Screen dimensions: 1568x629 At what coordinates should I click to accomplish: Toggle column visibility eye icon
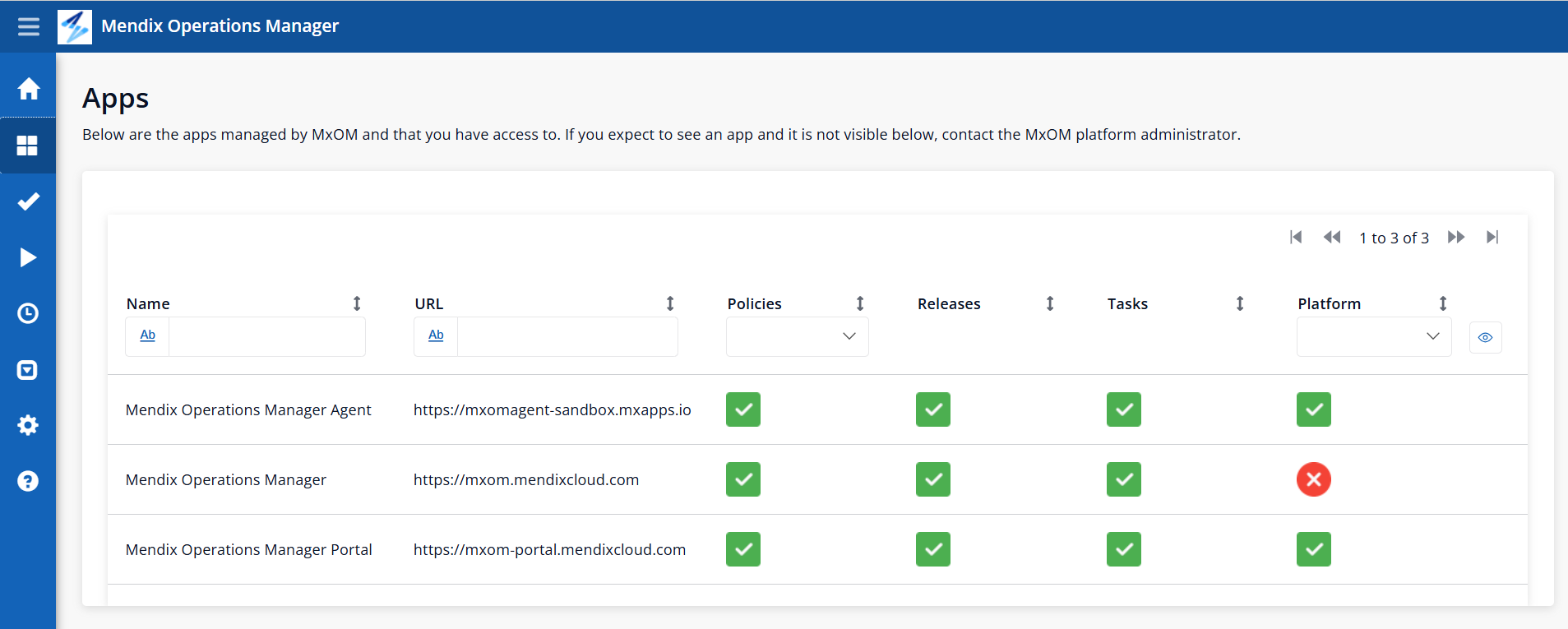1485,337
